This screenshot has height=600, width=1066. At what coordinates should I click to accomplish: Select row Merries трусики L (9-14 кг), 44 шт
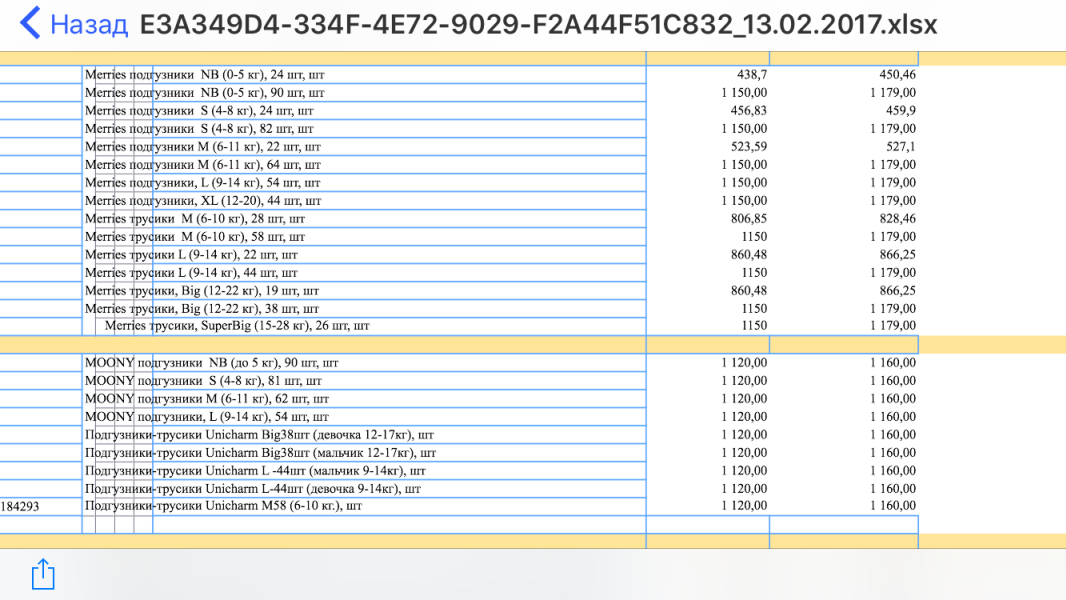[x=192, y=273]
